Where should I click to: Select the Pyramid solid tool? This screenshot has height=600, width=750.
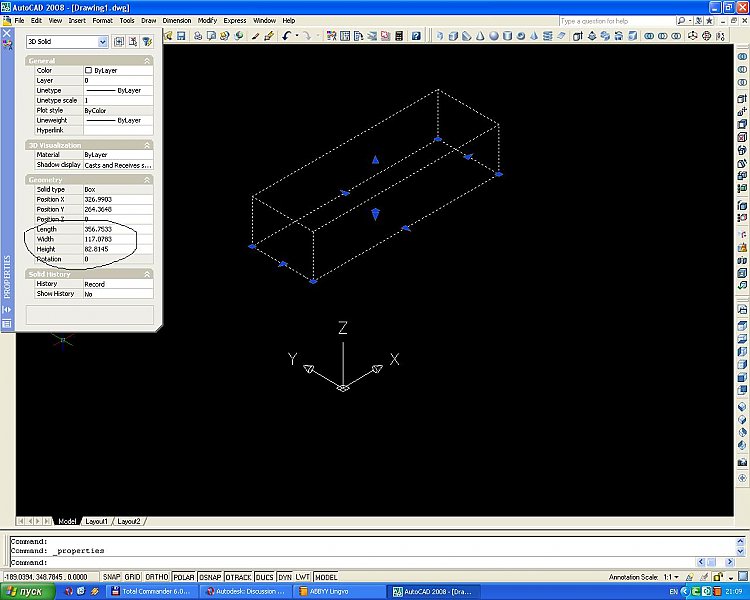click(534, 36)
